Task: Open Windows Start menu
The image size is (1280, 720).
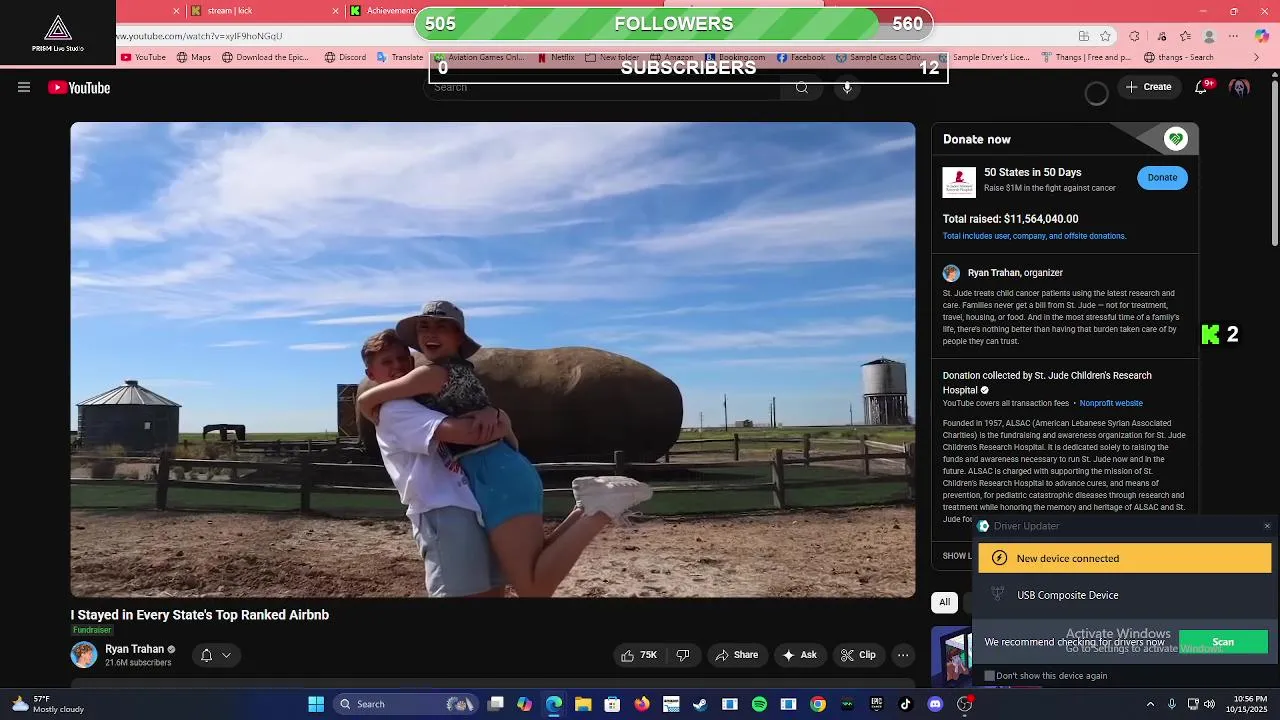Action: (x=316, y=704)
